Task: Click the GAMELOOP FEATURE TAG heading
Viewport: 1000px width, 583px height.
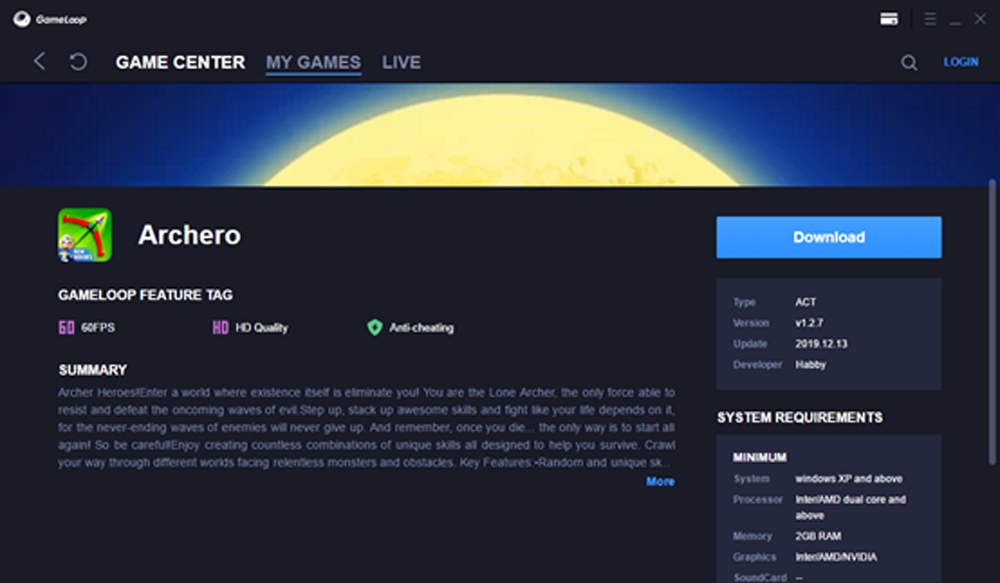Action: click(x=145, y=295)
